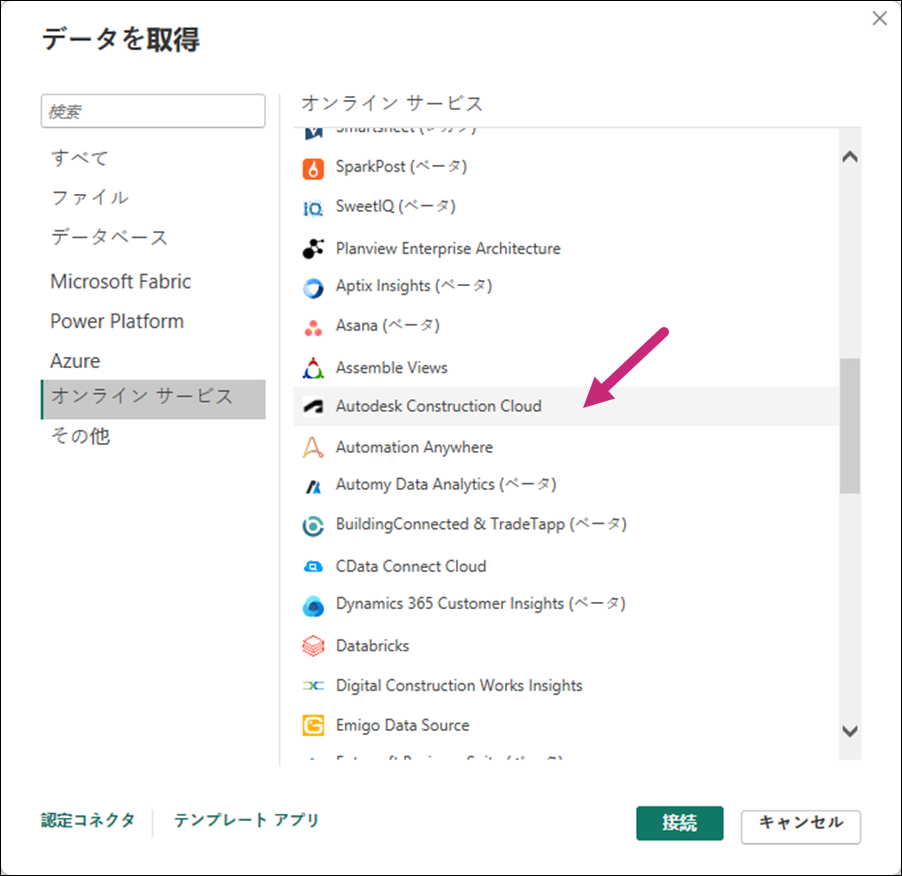This screenshot has height=876, width=902.
Task: Click the SparkPost connector icon
Action: [x=313, y=169]
